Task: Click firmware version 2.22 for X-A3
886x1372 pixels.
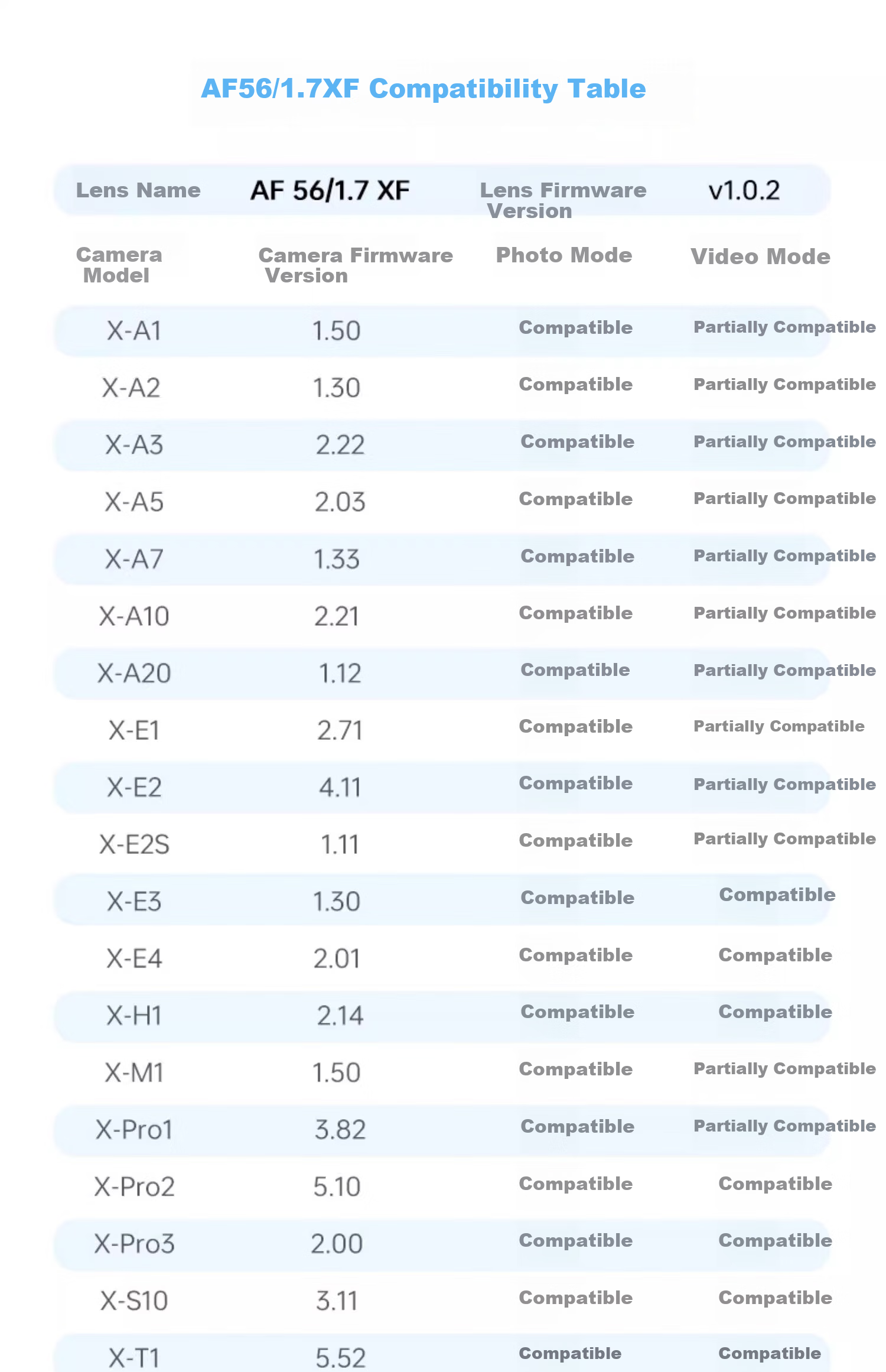Action: coord(340,444)
